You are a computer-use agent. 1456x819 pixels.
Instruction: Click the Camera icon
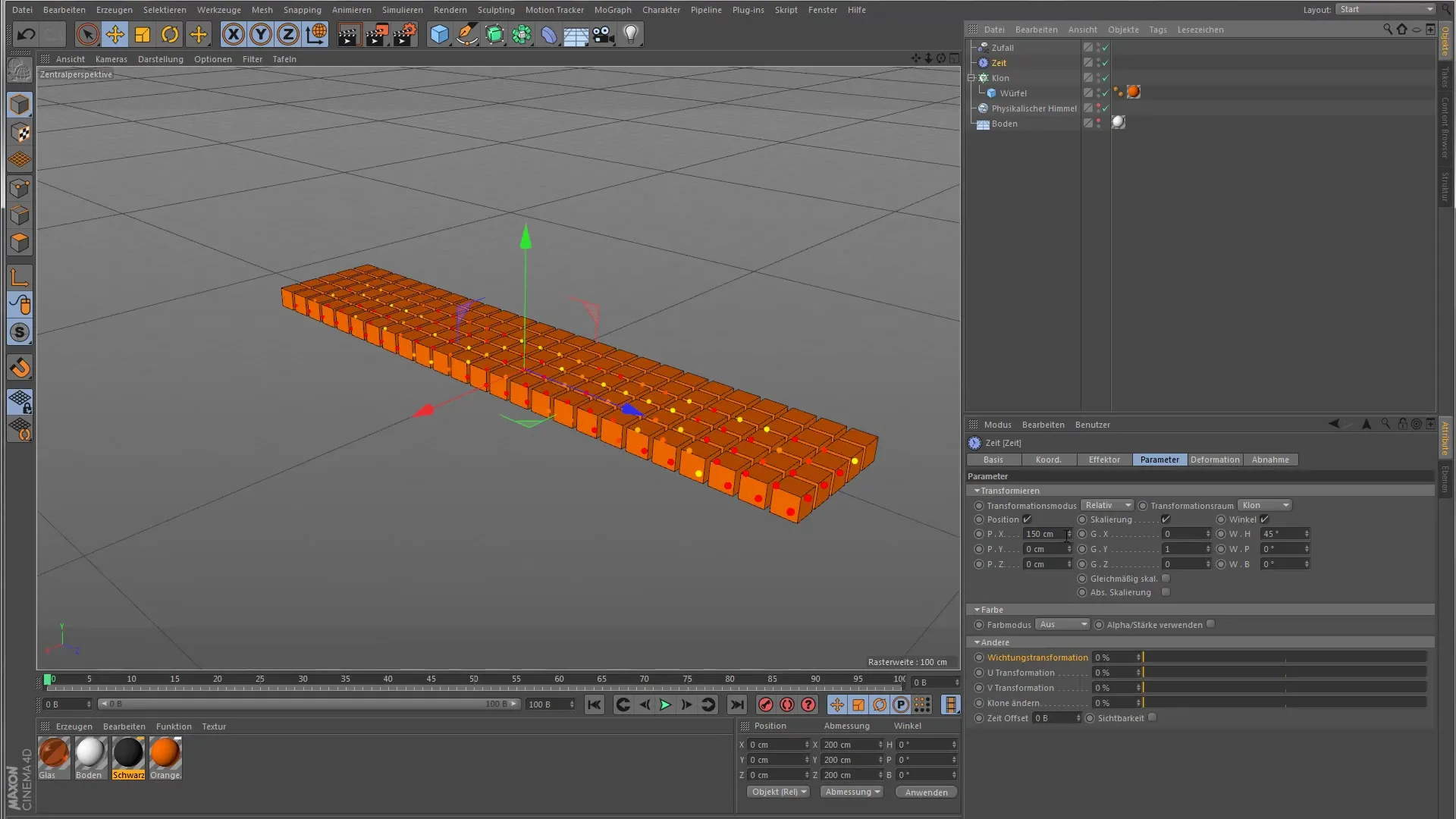point(604,34)
